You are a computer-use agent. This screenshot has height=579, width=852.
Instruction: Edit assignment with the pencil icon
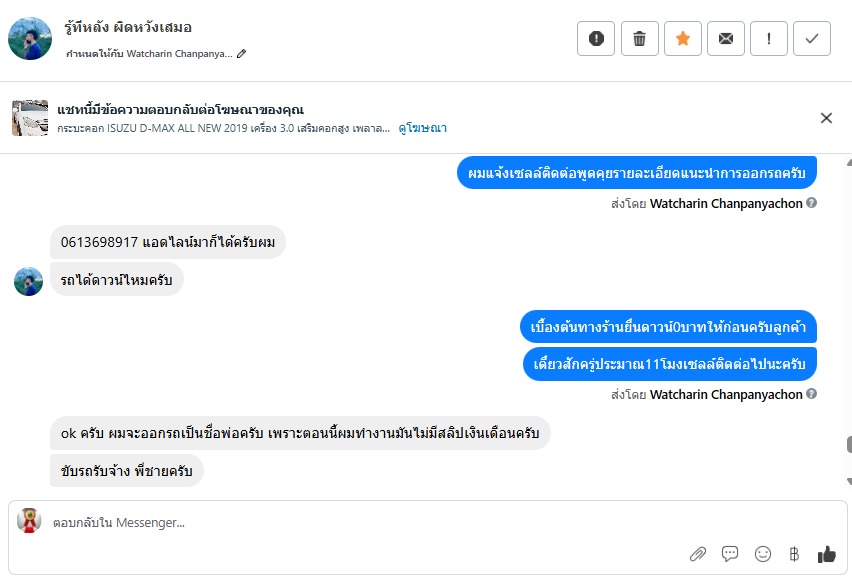click(x=242, y=54)
